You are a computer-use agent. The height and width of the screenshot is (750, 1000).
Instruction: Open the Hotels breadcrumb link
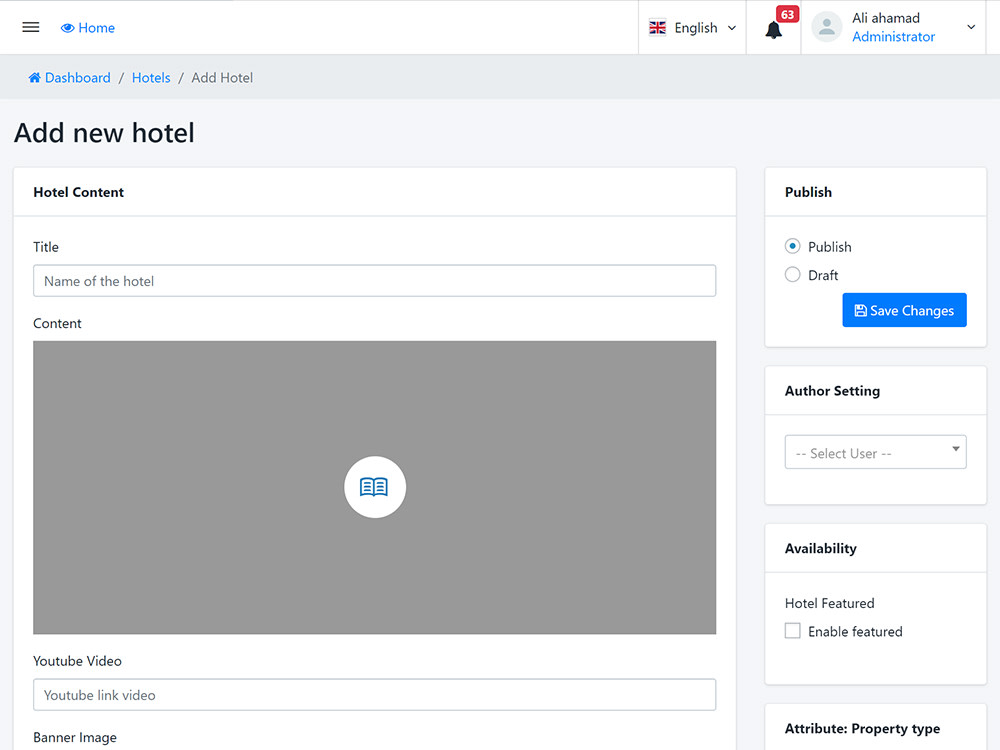151,77
